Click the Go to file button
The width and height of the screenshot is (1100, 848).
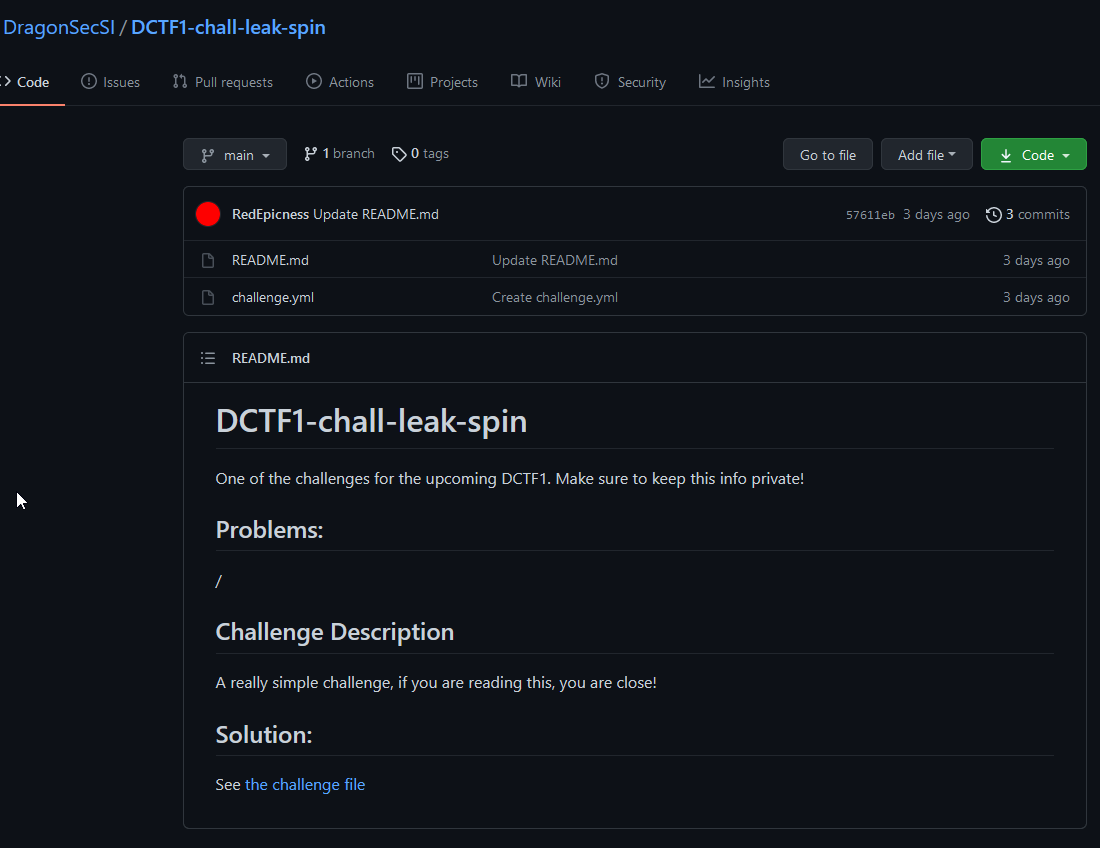click(x=828, y=154)
